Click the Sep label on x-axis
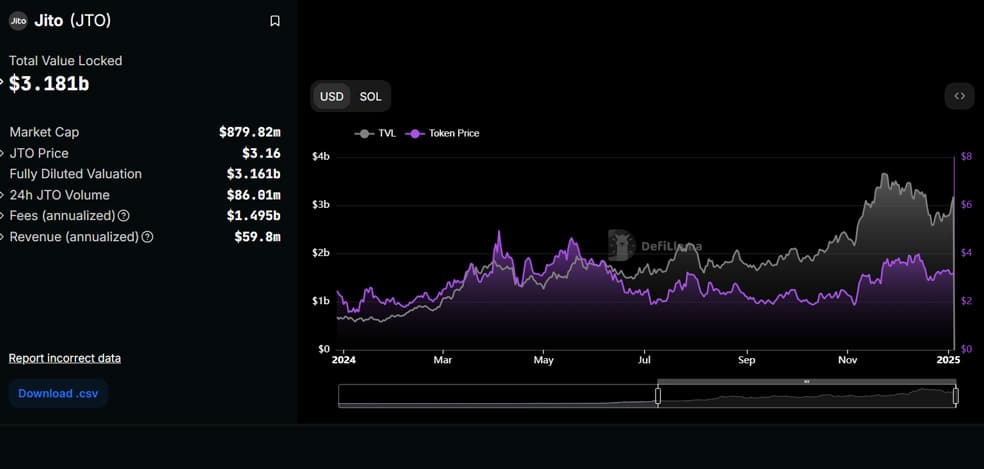Screen dimensions: 984x469 pos(746,361)
